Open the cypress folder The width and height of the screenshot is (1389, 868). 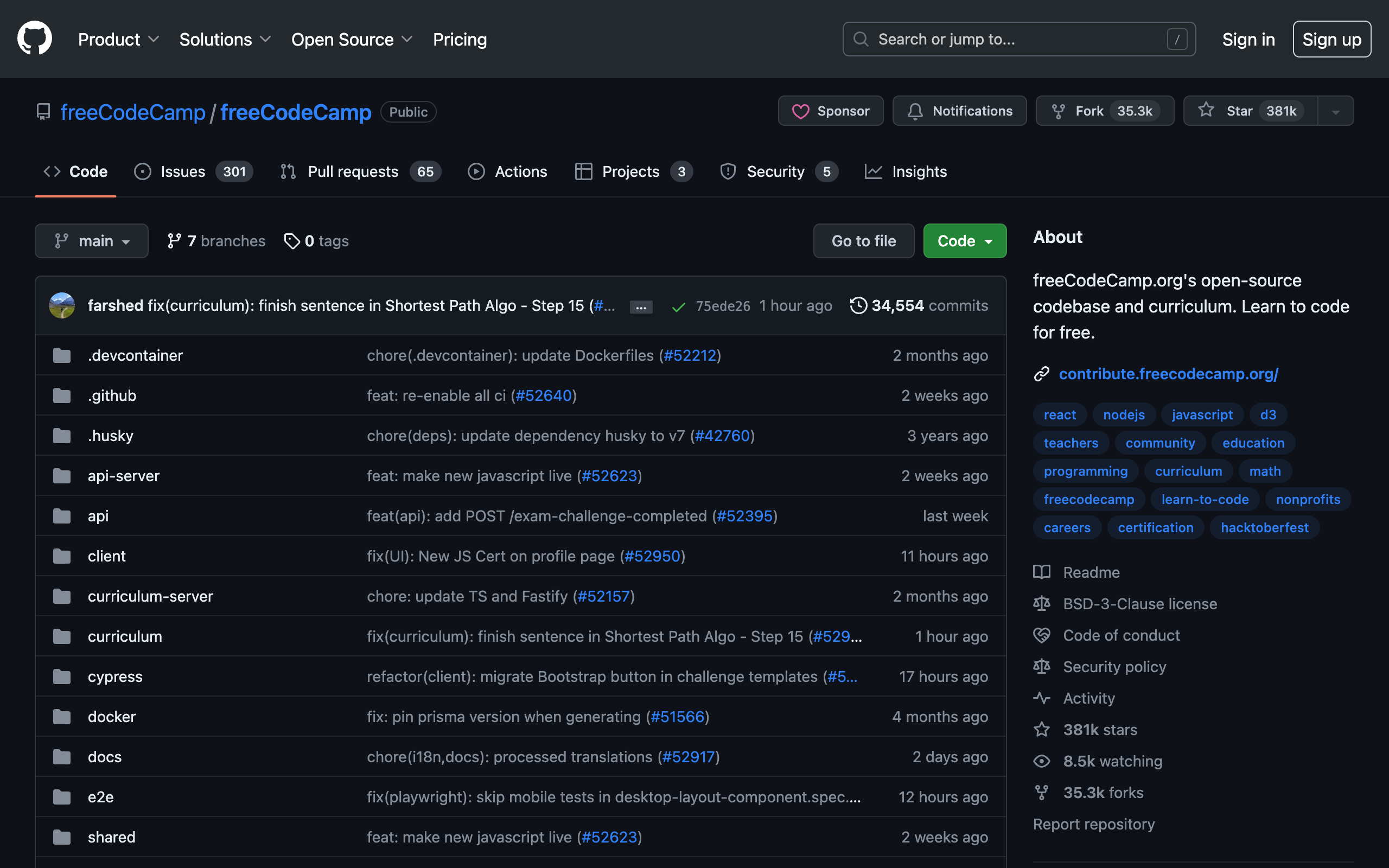pyautogui.click(x=115, y=676)
